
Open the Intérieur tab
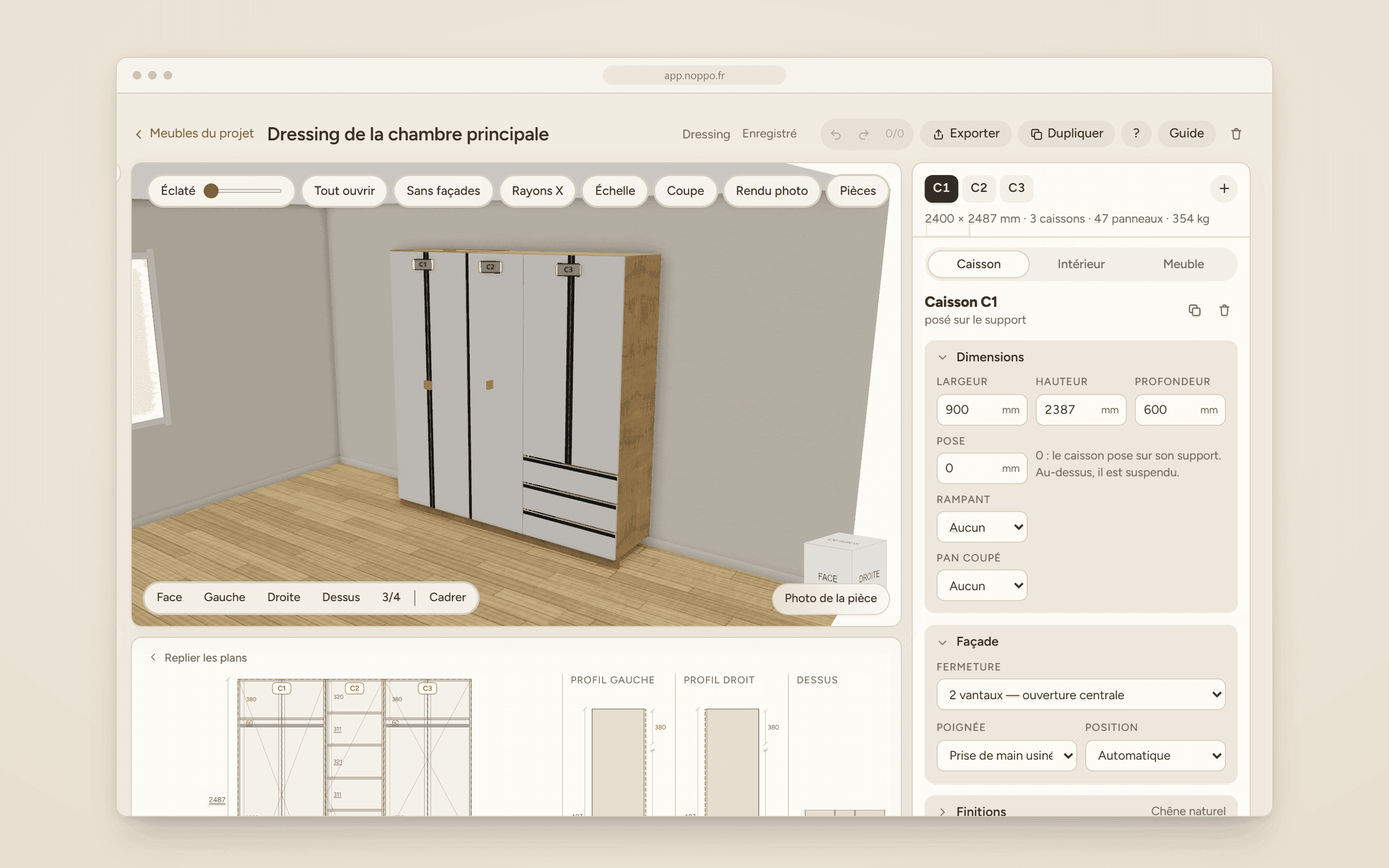(1081, 264)
